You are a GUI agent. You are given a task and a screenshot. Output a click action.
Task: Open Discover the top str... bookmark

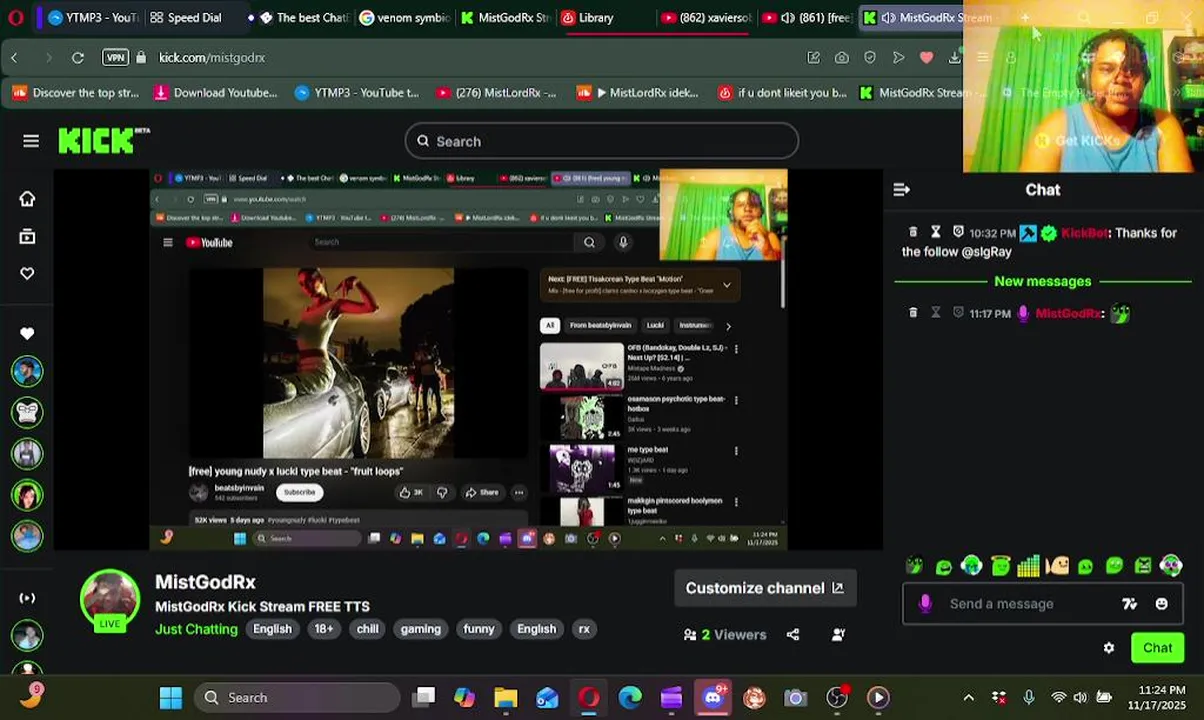tap(75, 93)
